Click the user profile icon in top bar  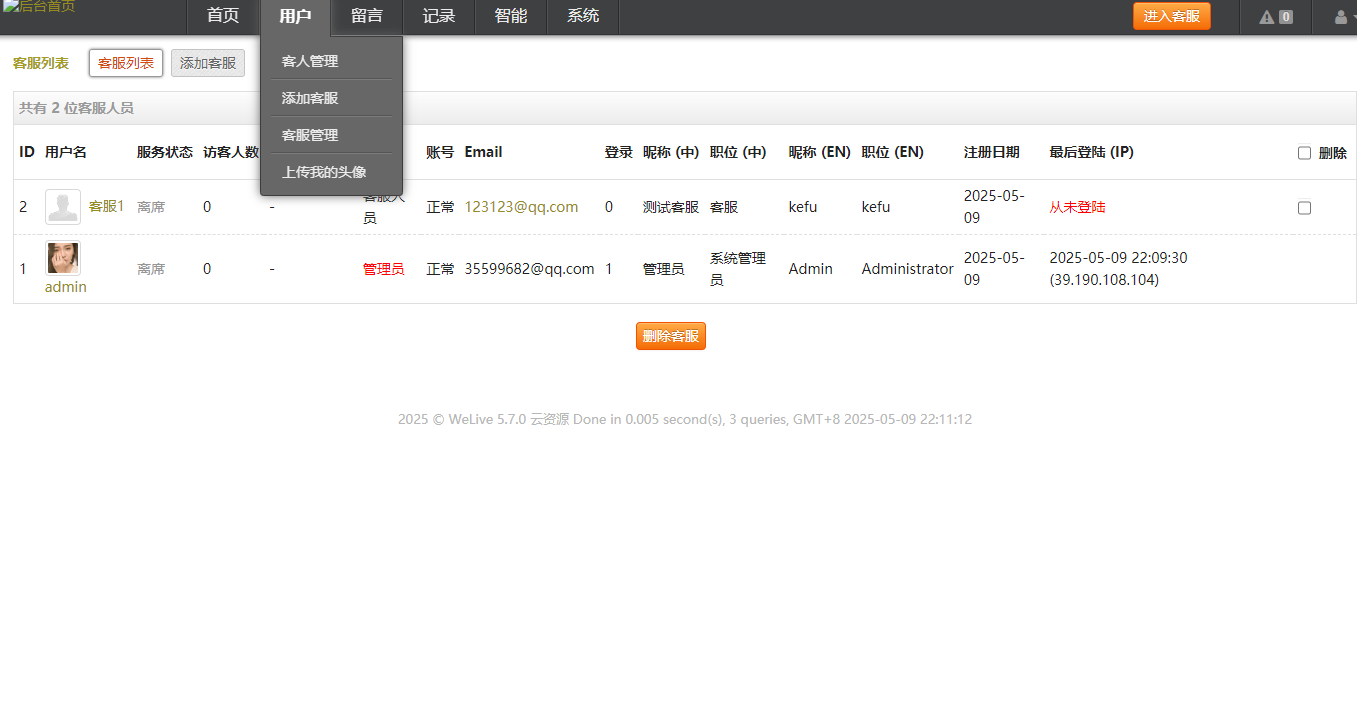1341,17
